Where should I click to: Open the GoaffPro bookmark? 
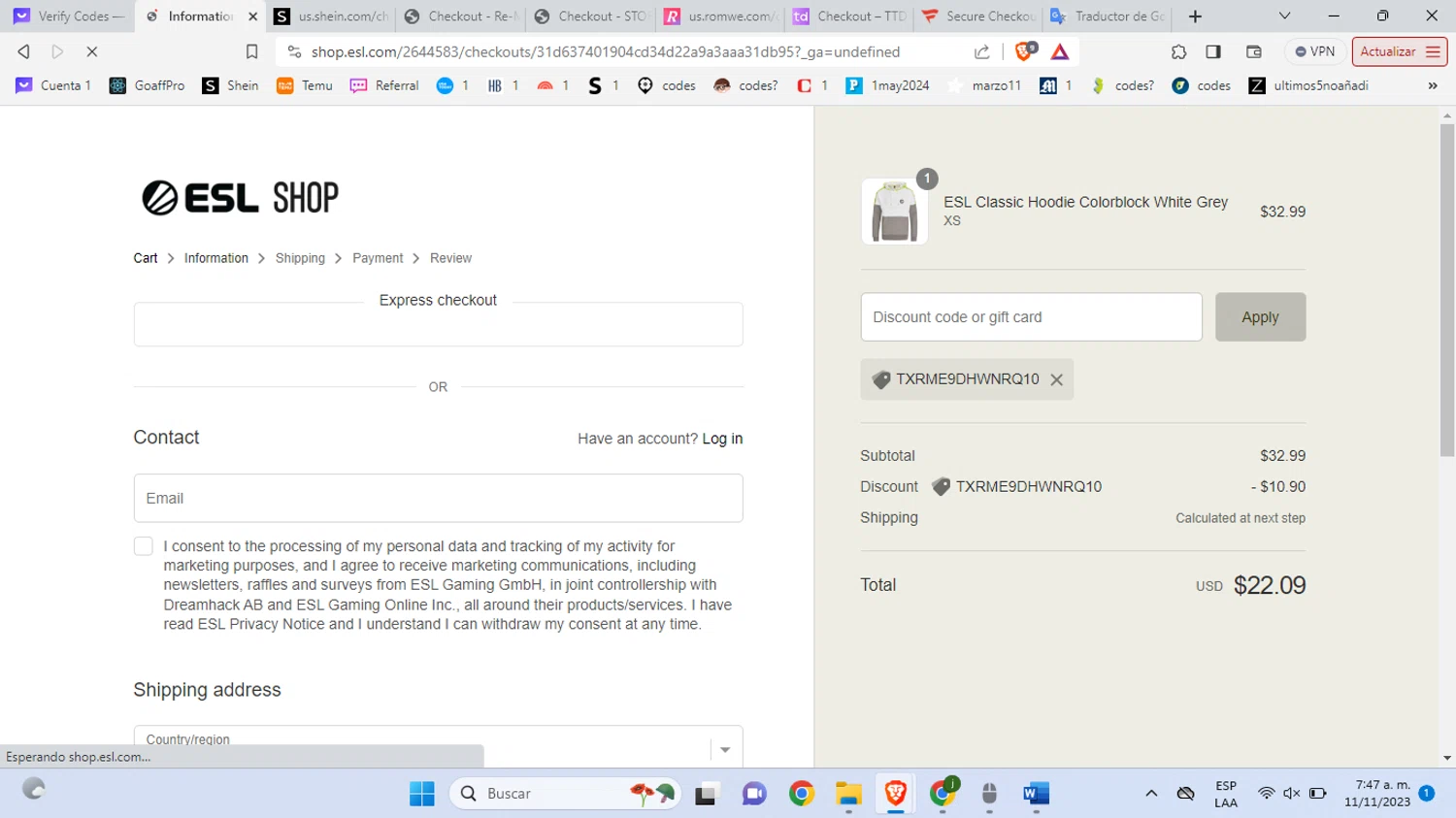[148, 85]
